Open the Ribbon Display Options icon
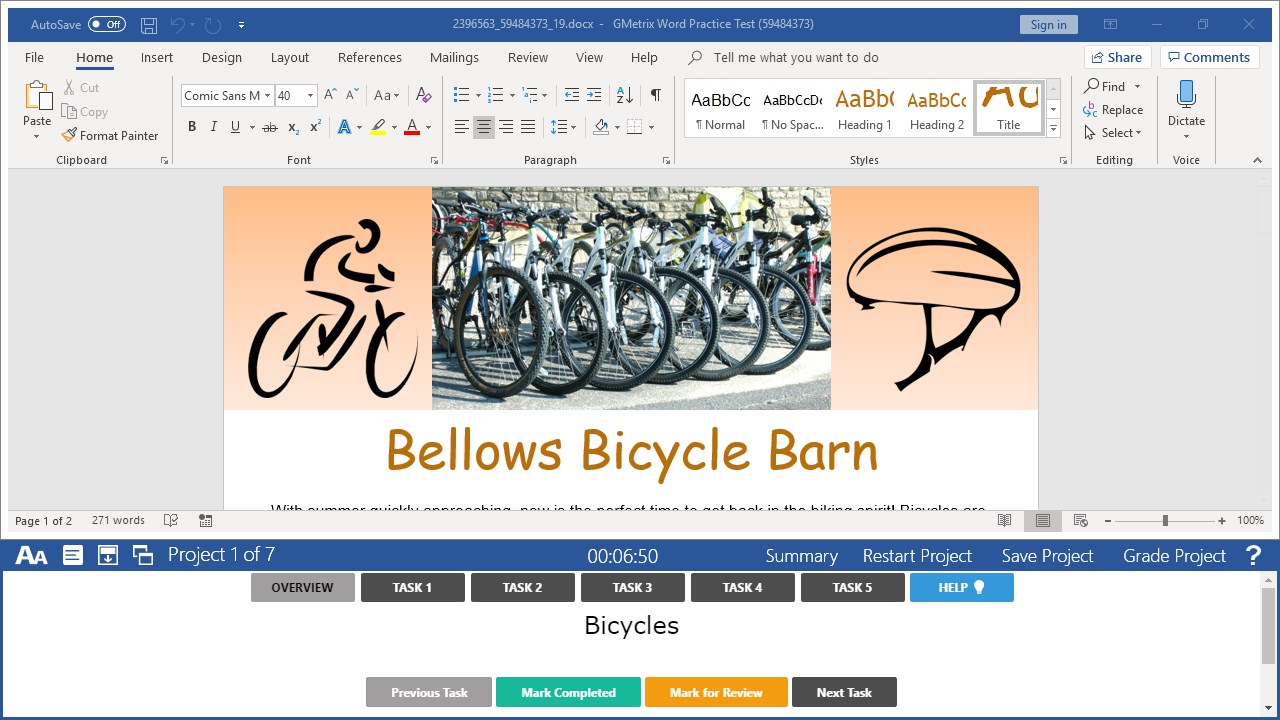Image resolution: width=1280 pixels, height=720 pixels. point(1110,25)
